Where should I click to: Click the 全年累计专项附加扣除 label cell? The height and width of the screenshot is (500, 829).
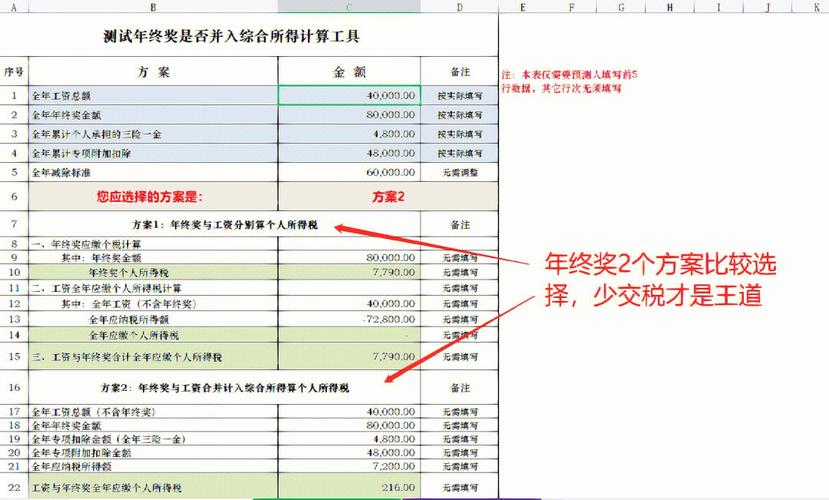tap(153, 153)
